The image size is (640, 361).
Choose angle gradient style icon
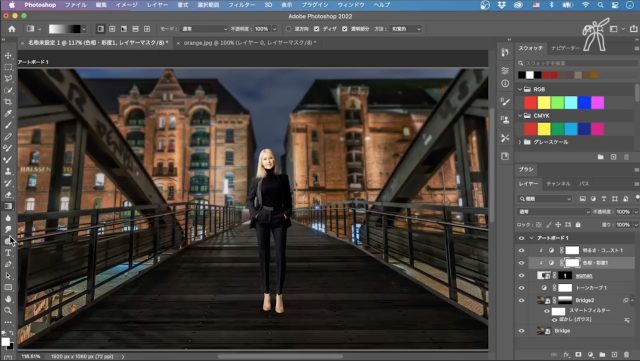(x=124, y=29)
